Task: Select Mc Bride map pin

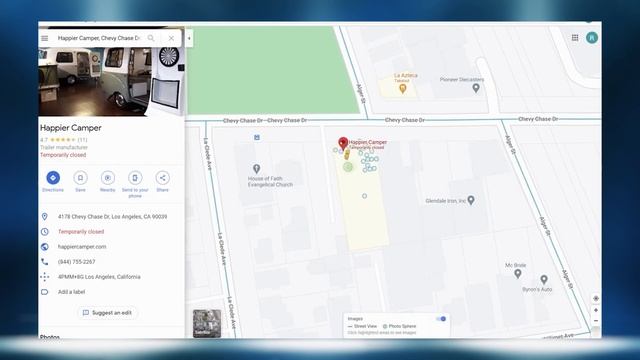Action: point(518,273)
